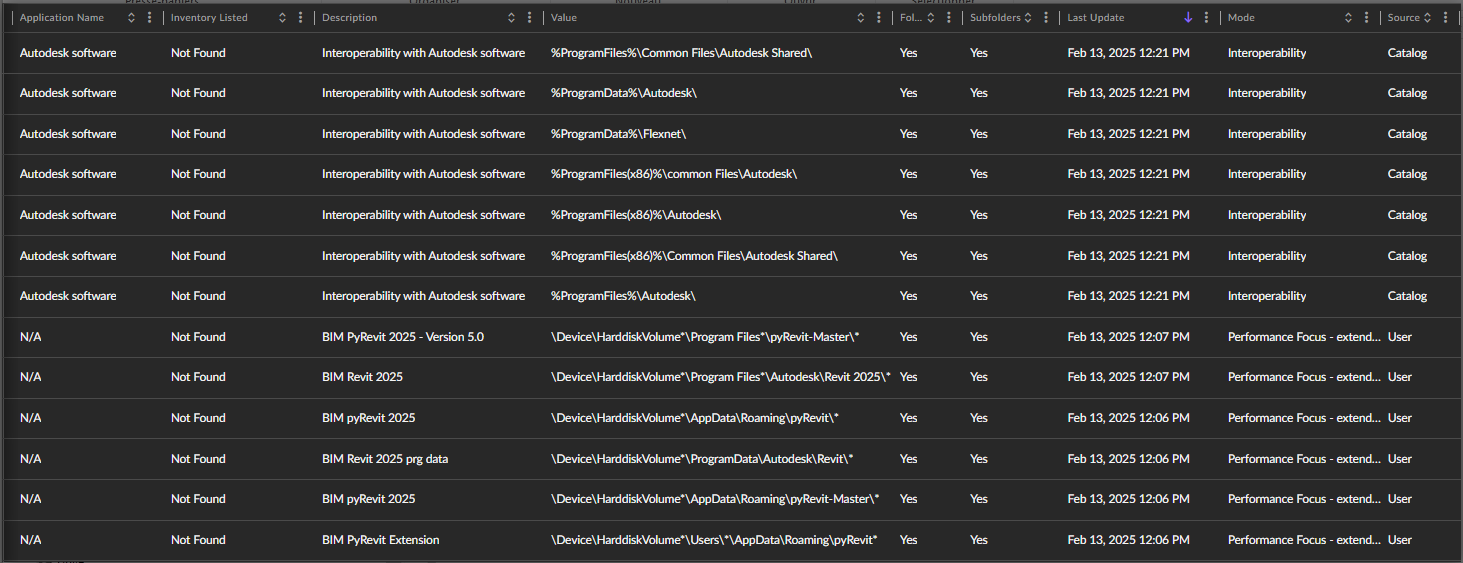Open Mode column three-dot menu
The width and height of the screenshot is (1463, 563).
(x=1367, y=18)
